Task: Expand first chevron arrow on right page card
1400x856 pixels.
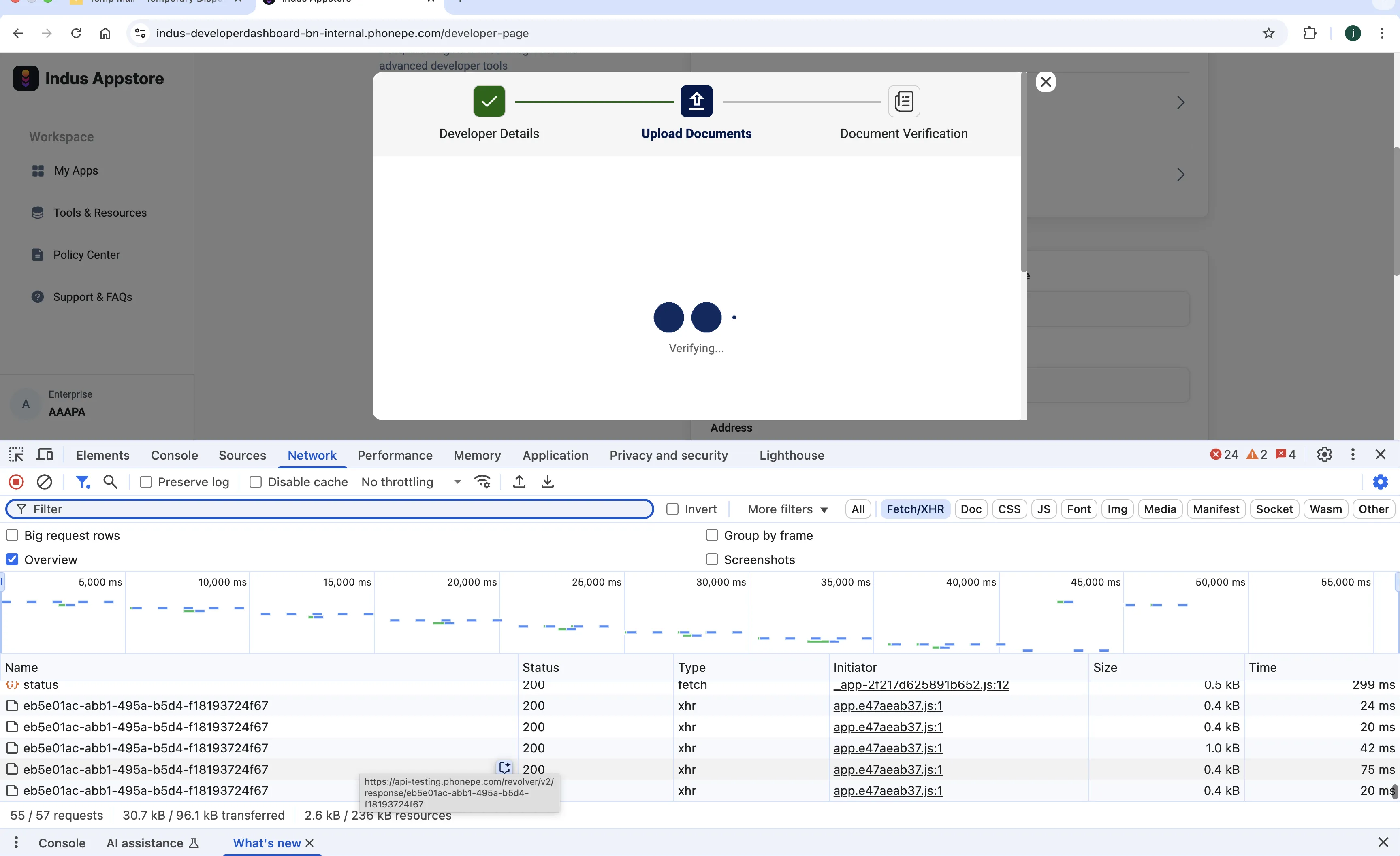Action: coord(1181,103)
